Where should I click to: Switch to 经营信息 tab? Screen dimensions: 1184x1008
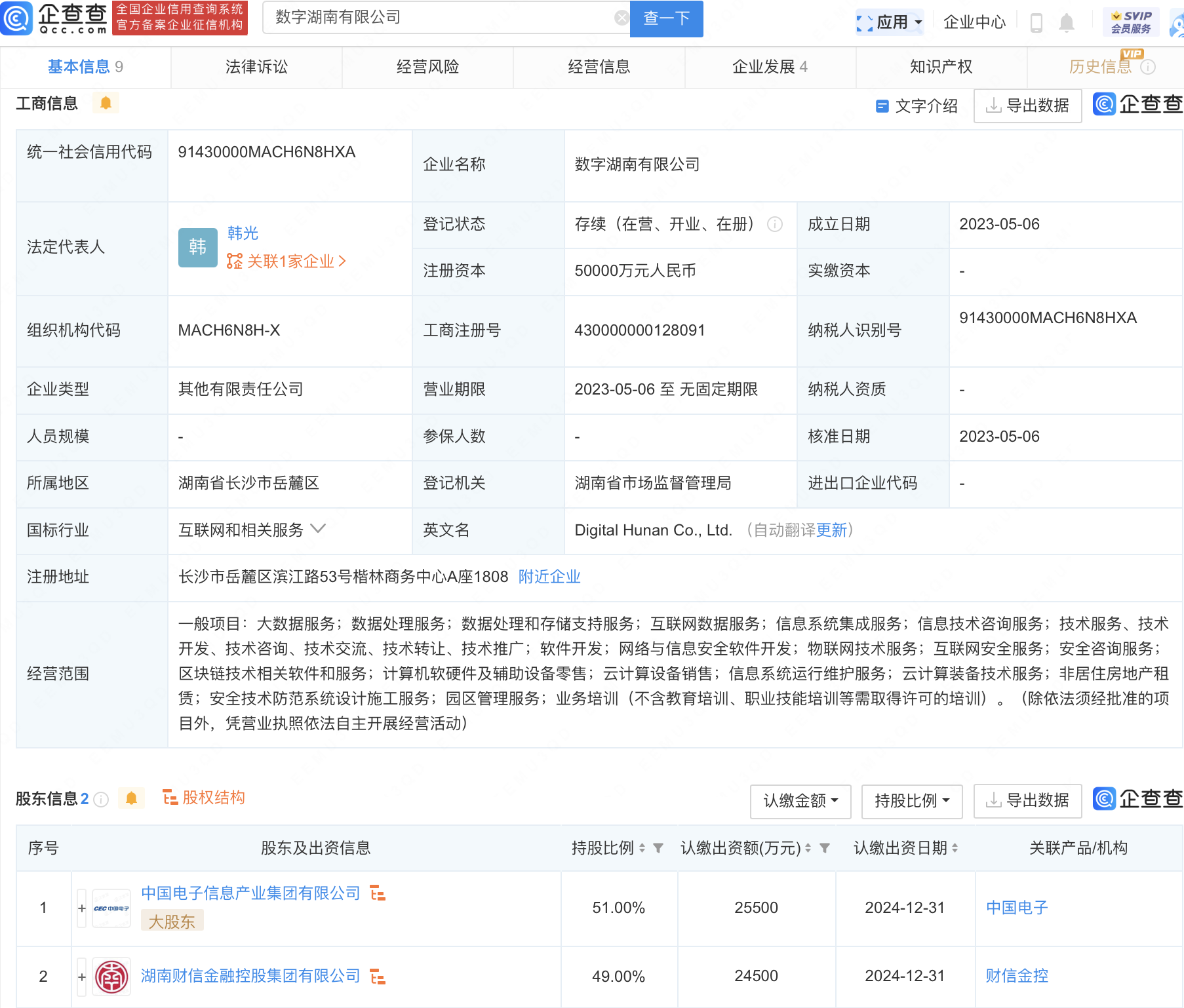[599, 67]
